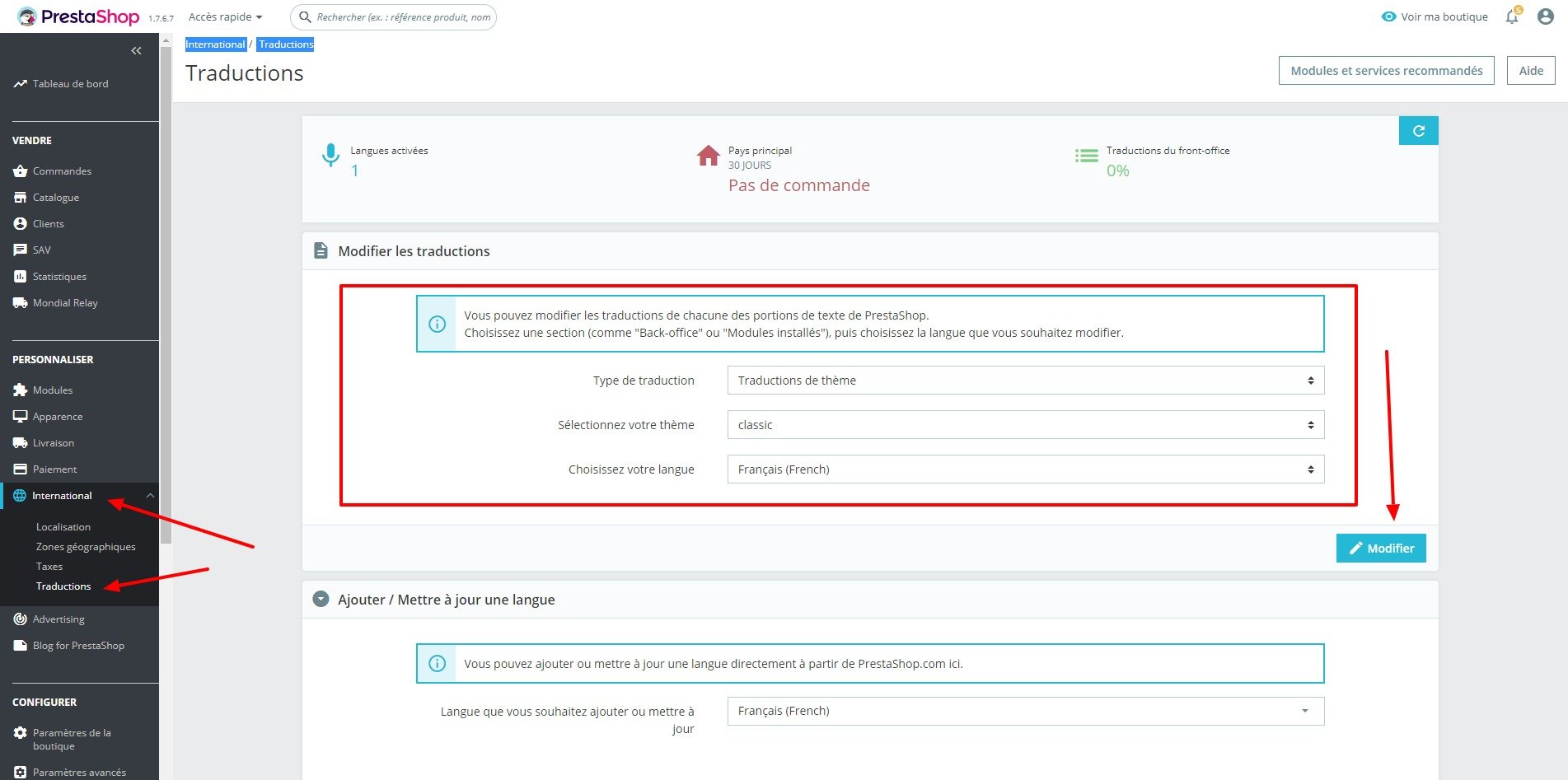
Task: Open the user profile avatar icon
Action: click(1546, 16)
